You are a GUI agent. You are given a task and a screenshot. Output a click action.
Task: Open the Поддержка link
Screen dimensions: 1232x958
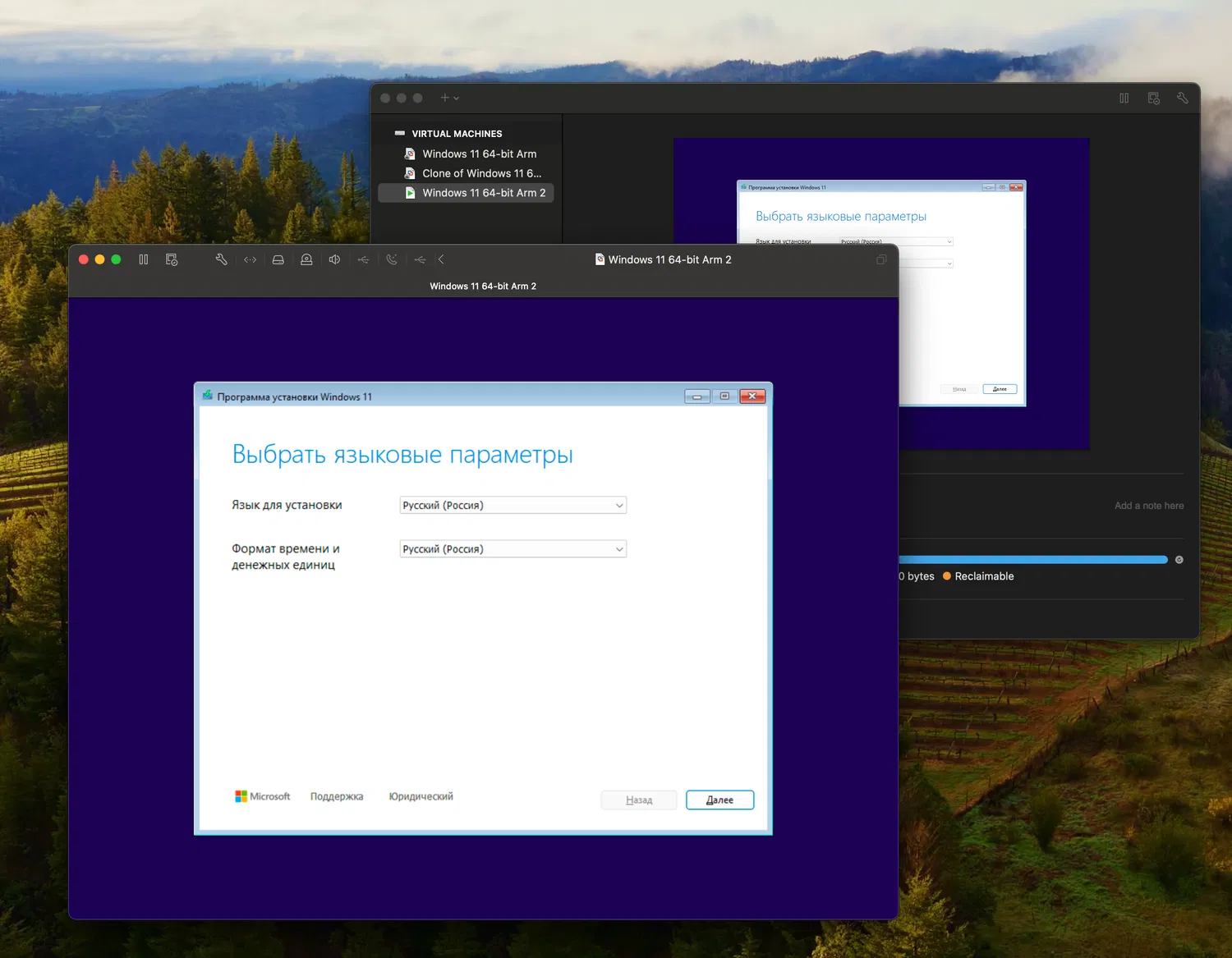click(337, 796)
